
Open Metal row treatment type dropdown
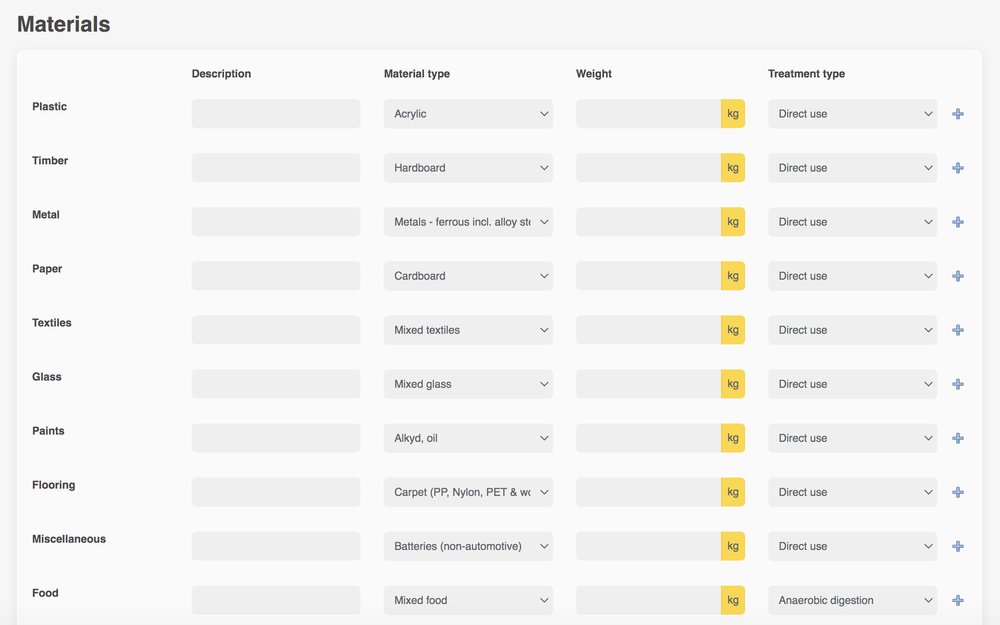click(853, 222)
